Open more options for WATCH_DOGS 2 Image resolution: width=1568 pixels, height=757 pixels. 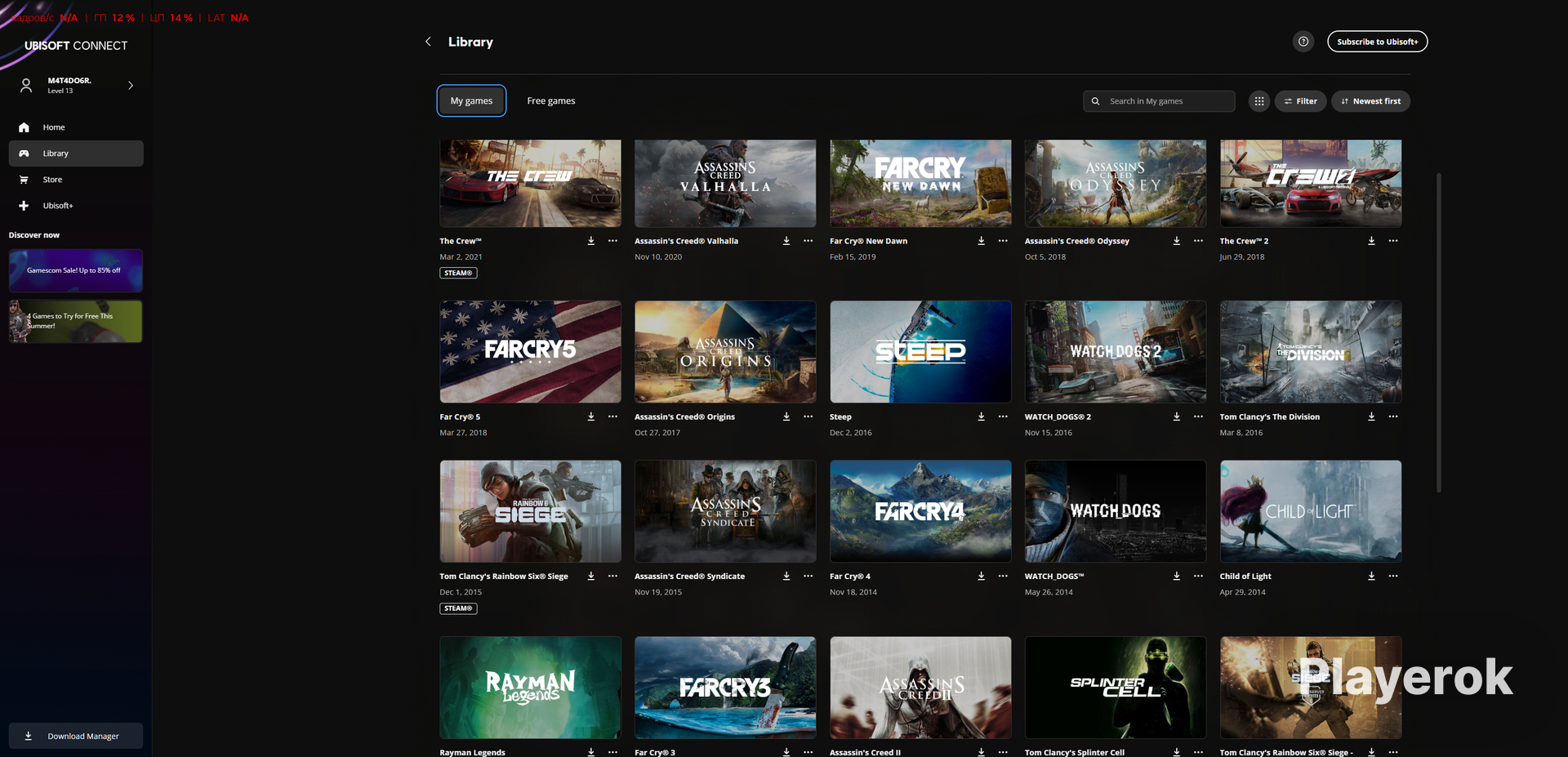click(1198, 416)
